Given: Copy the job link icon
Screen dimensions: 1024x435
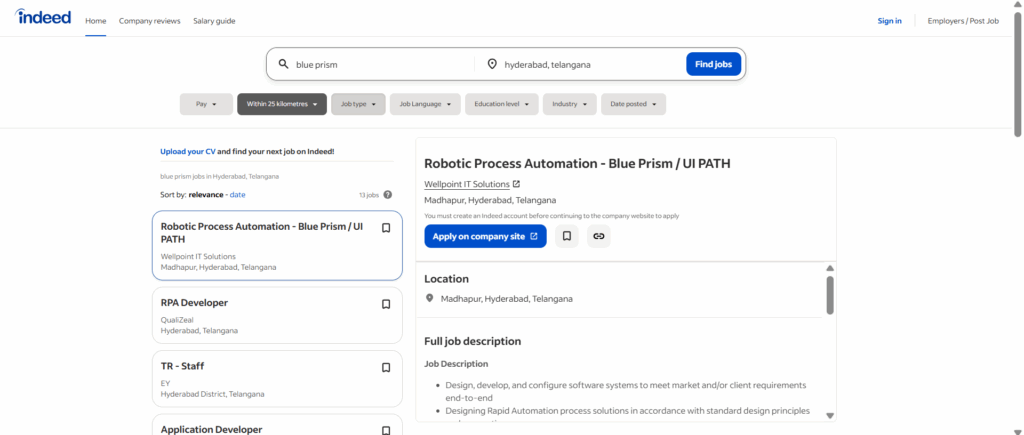Looking at the screenshot, I should coord(598,236).
